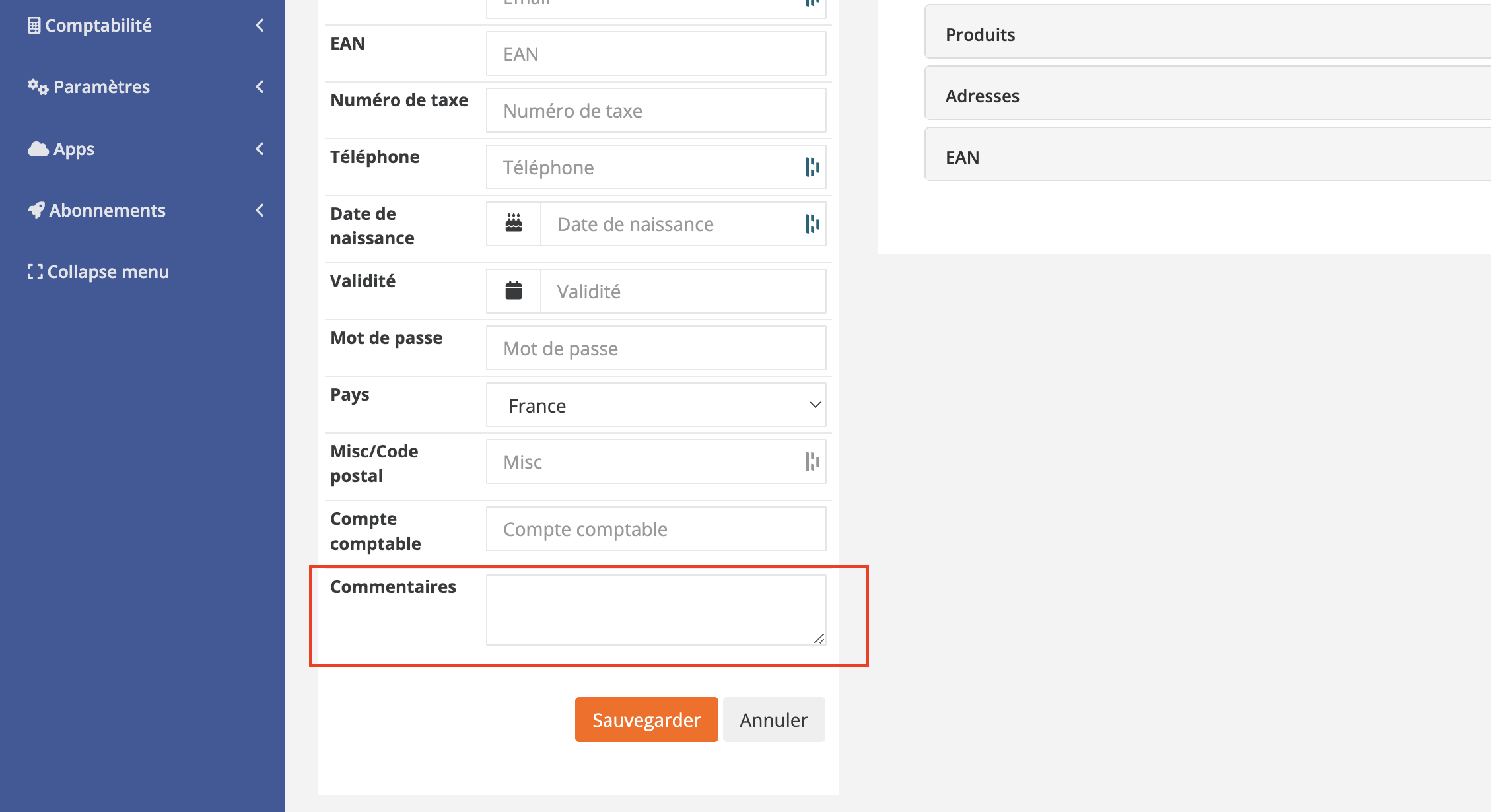Click the birthday cake icon beside Date de naissance

click(514, 224)
